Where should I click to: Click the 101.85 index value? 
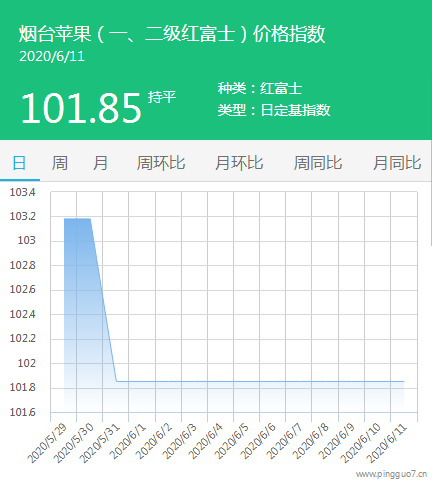pyautogui.click(x=81, y=108)
